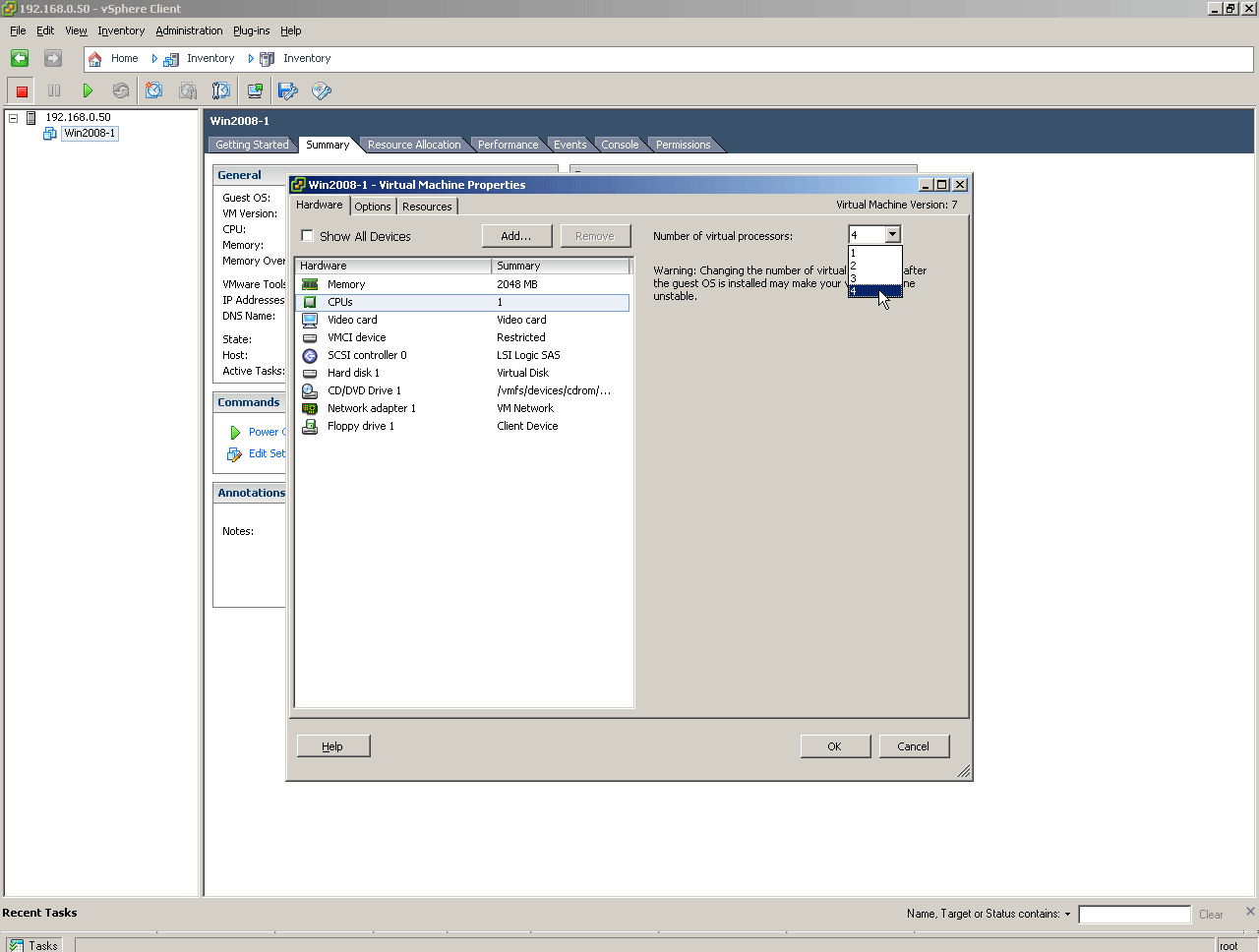Switch to the Options tab
The height and width of the screenshot is (952, 1259).
[373, 207]
